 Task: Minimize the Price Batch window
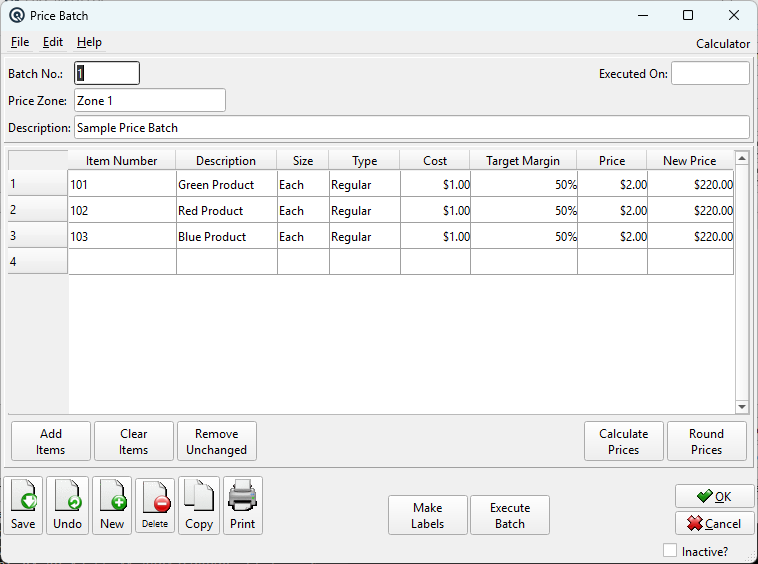(643, 15)
